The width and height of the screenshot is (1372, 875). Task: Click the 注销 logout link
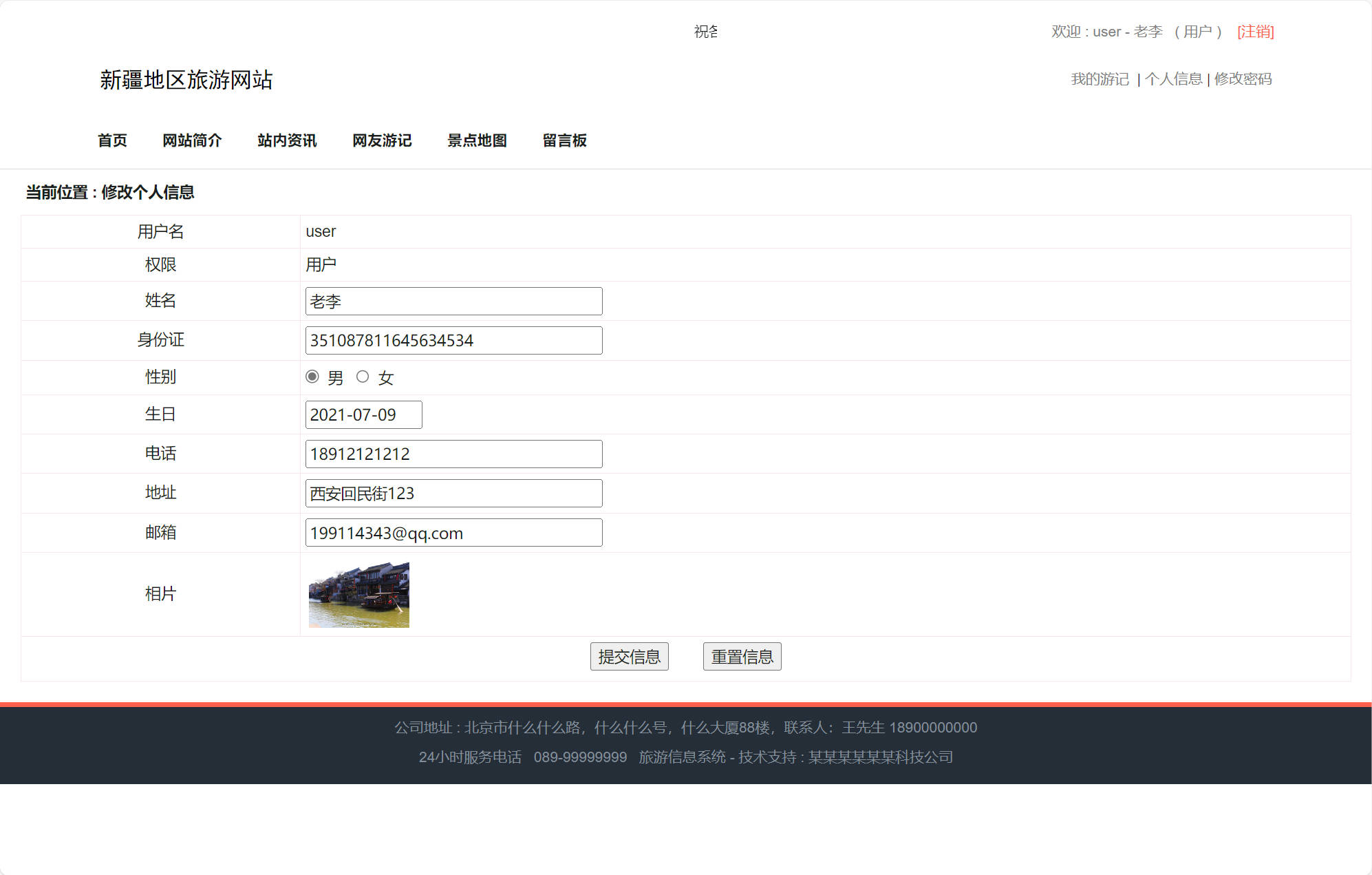click(1255, 32)
